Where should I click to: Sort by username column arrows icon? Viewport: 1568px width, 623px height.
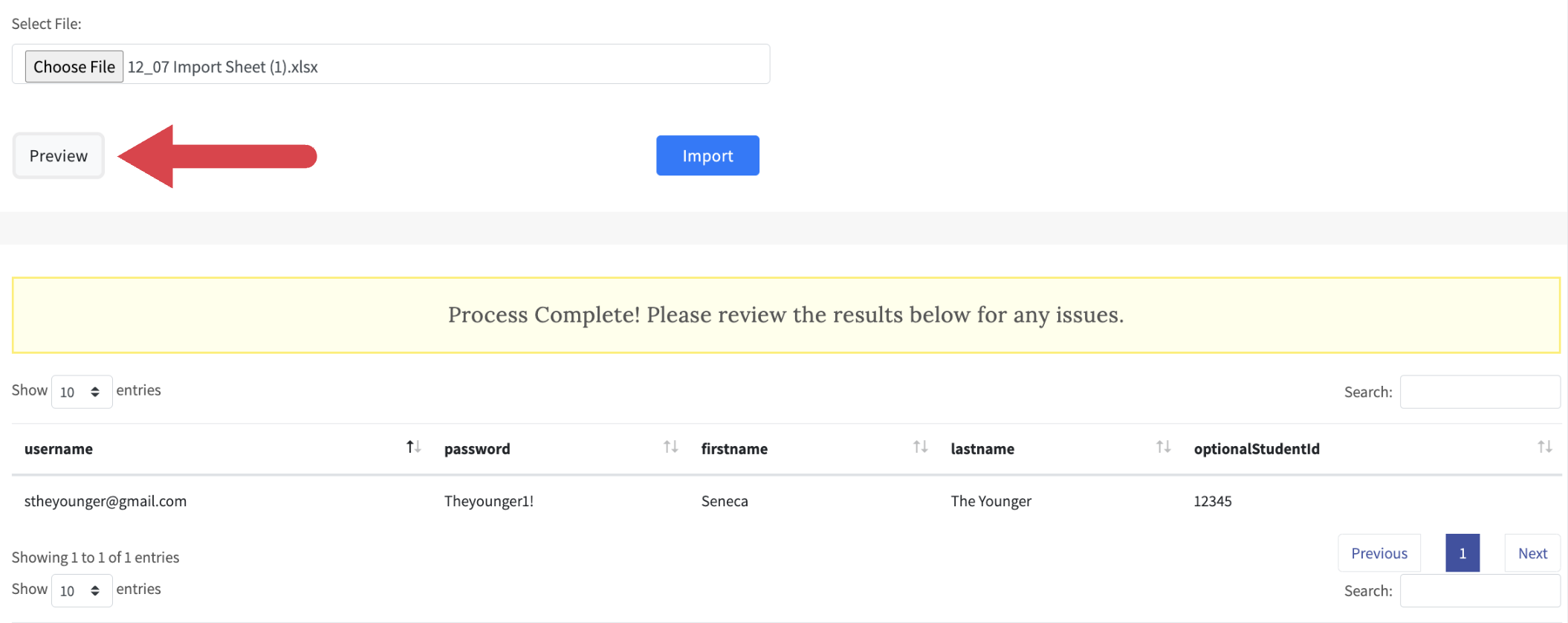click(413, 448)
